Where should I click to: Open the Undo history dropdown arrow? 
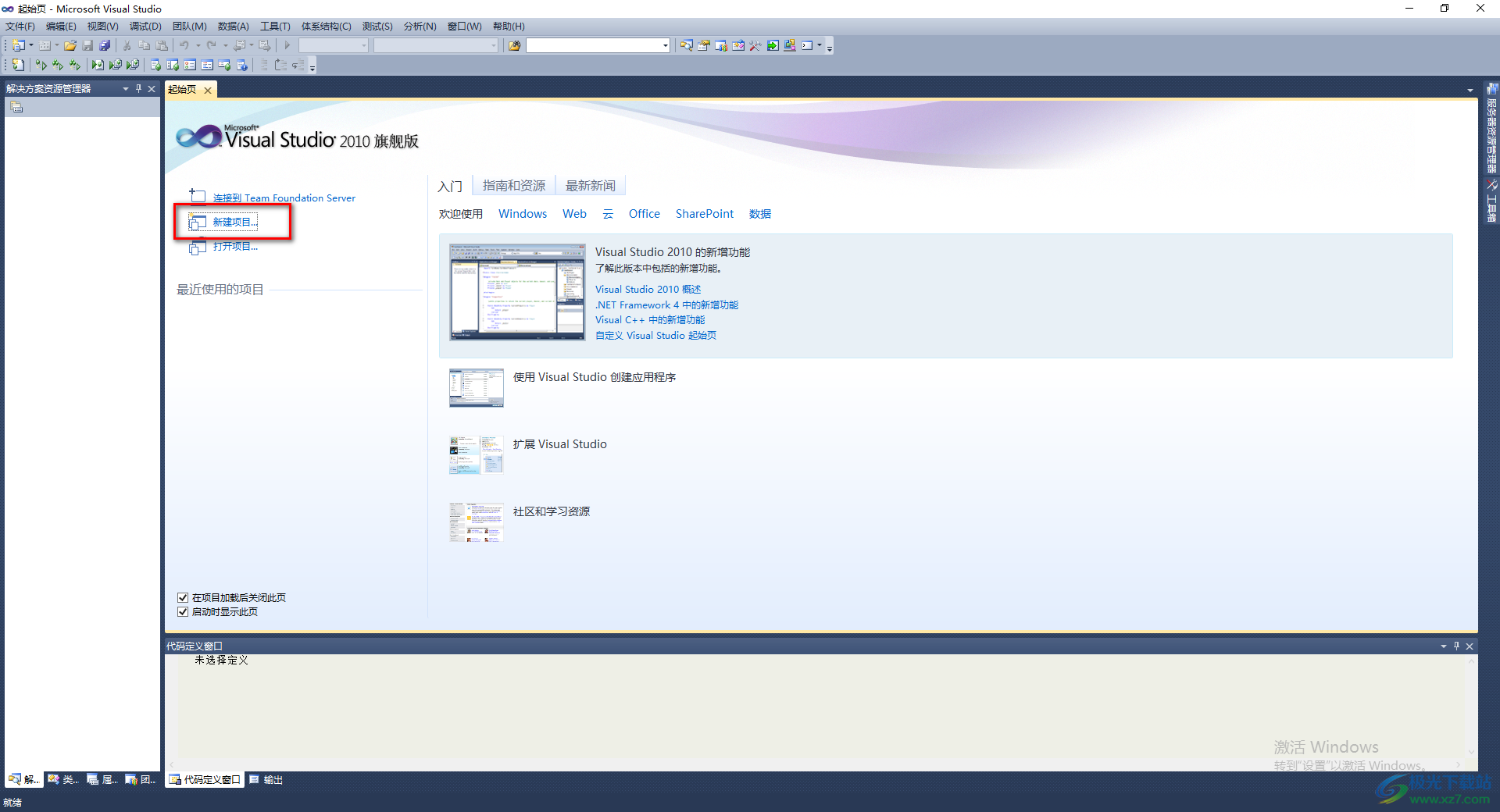tap(198, 45)
